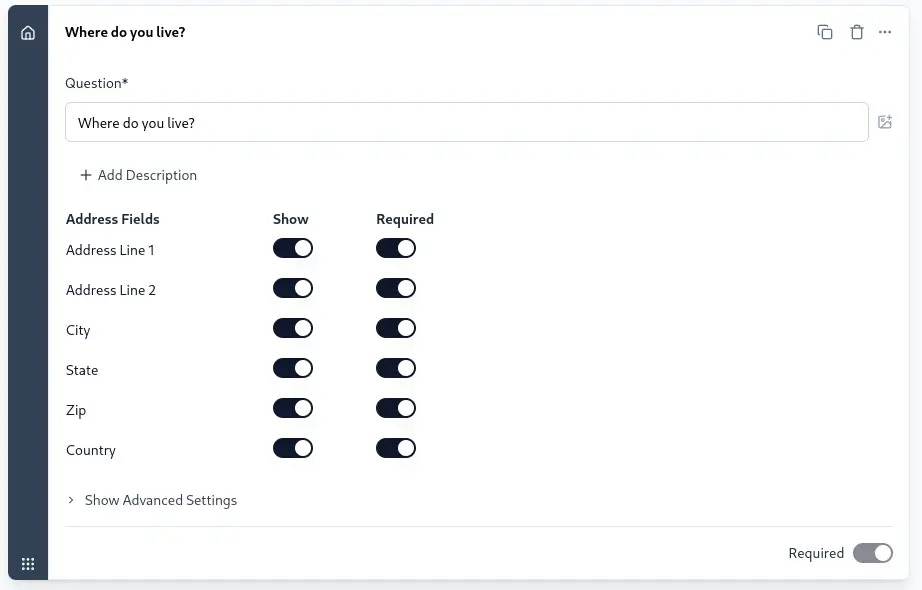The image size is (922, 590).
Task: Duplicate the question using the copy icon
Action: (824, 32)
